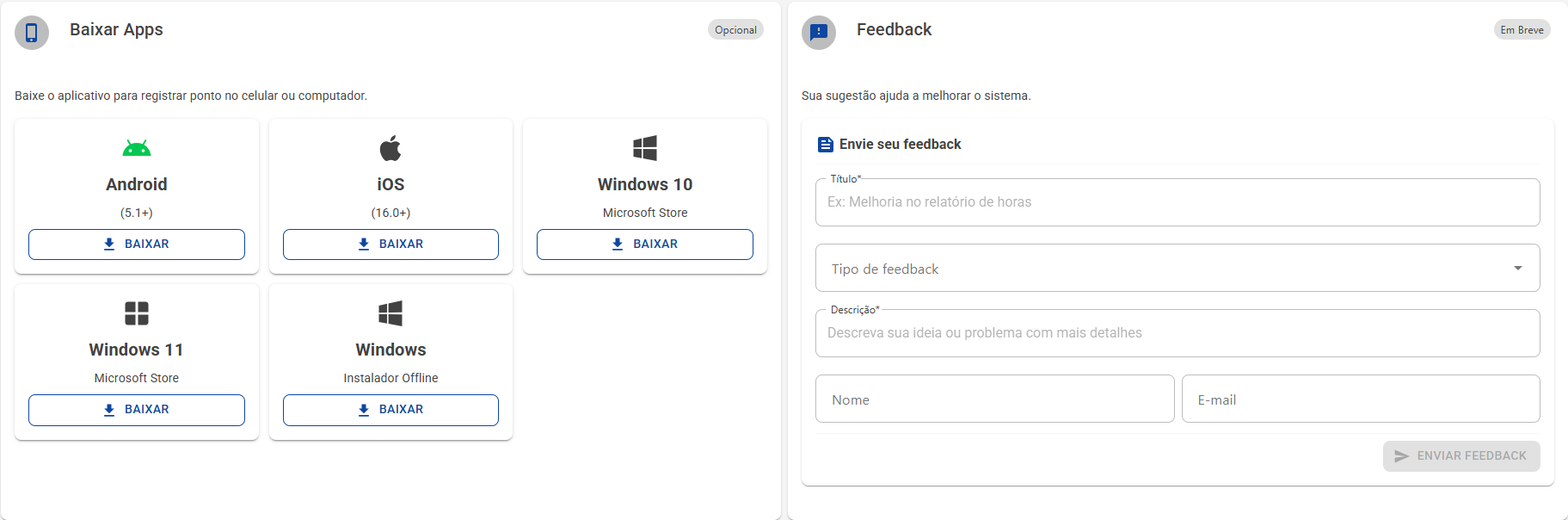The height and width of the screenshot is (520, 1568).
Task: Click the Envie seu feedback heading
Action: pos(901,145)
